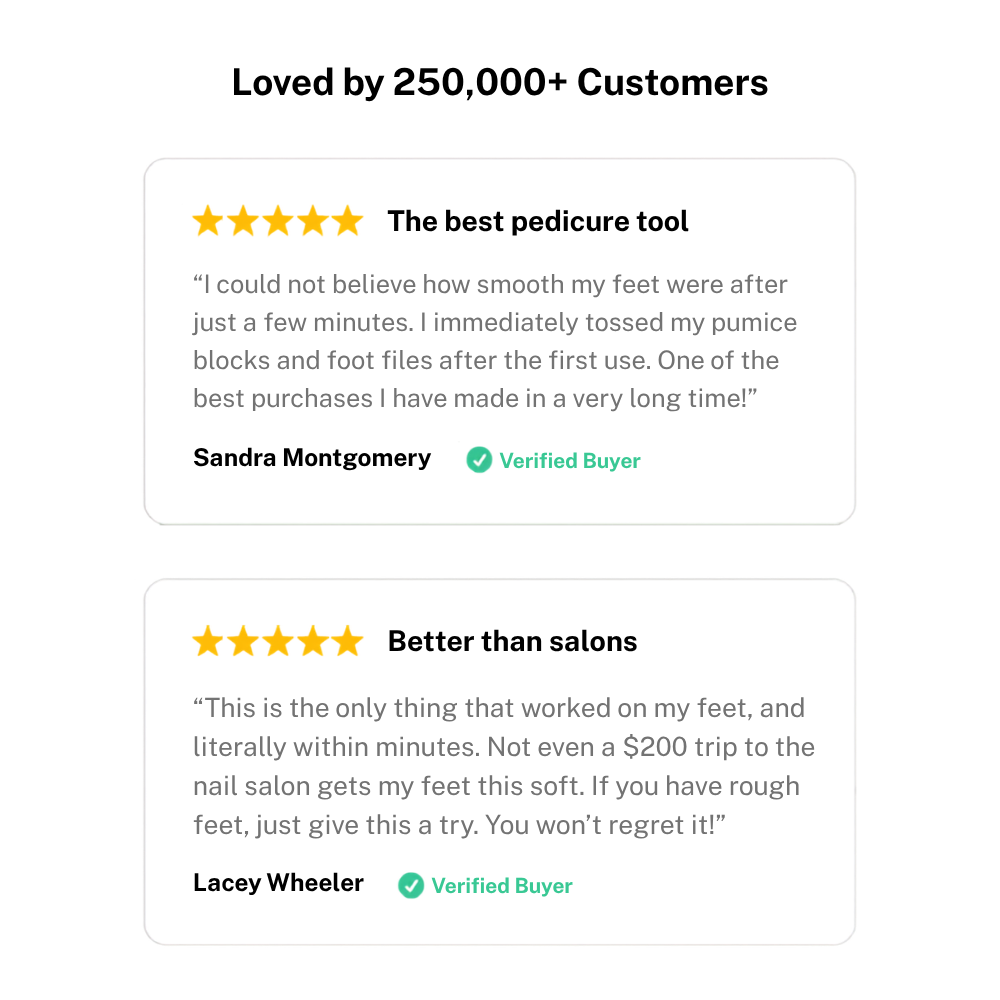Click the fourth star in Lacey Wheeler's rating

(x=313, y=641)
